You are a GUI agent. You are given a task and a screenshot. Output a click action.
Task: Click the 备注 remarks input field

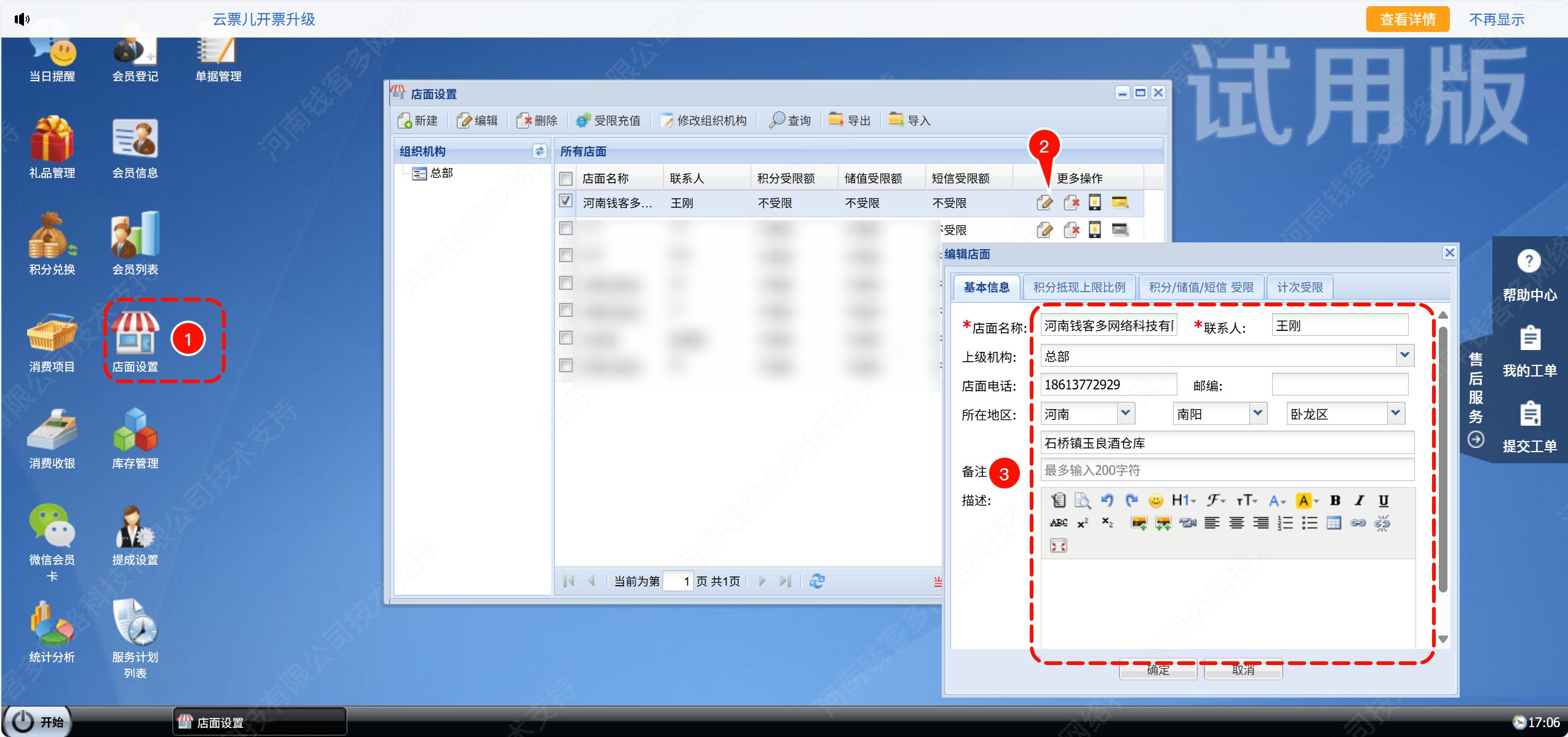click(1227, 471)
